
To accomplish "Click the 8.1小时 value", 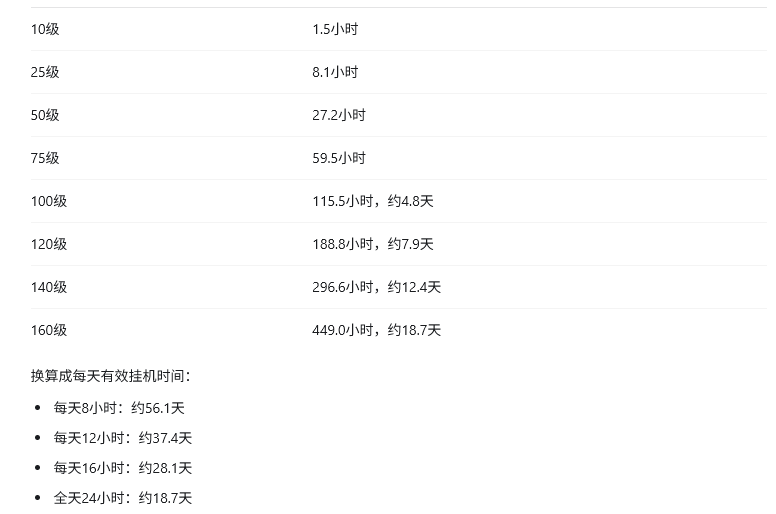I will [335, 72].
